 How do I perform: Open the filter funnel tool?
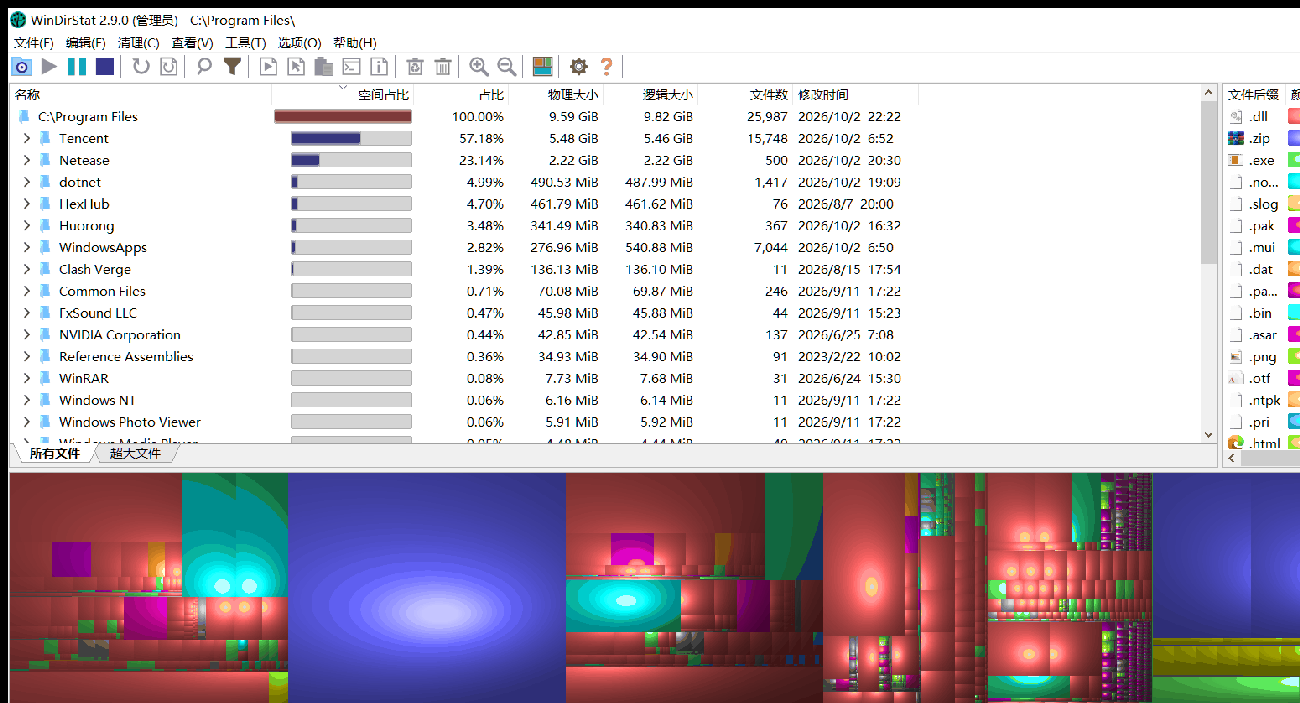tap(232, 66)
